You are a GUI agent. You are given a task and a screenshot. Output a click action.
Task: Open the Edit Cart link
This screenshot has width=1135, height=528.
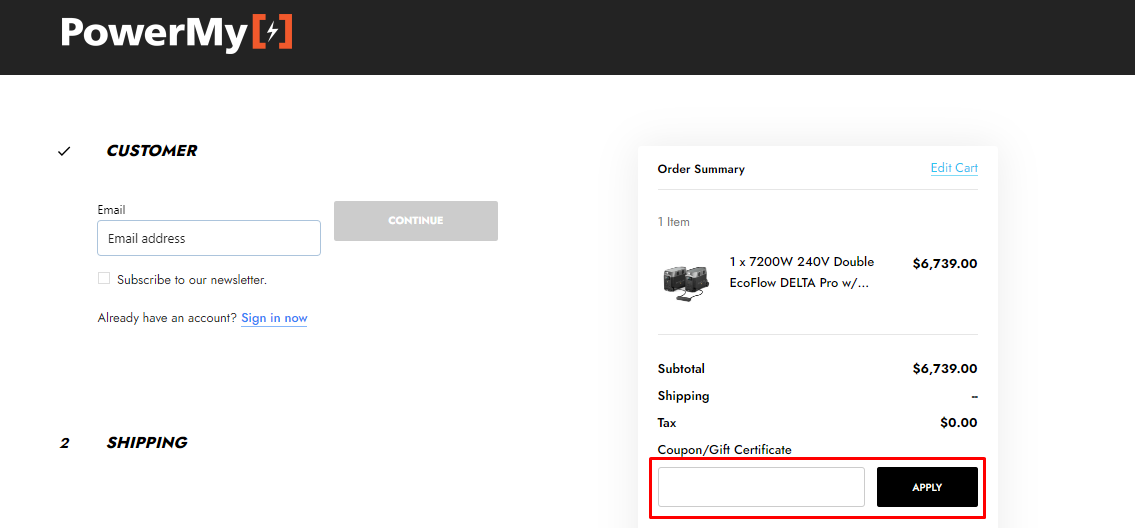pos(954,168)
